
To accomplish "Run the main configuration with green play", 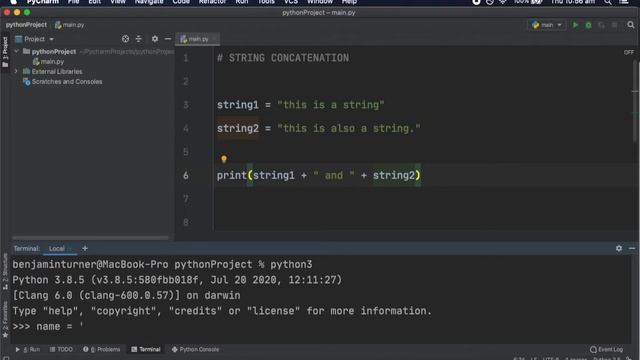I will [x=575, y=25].
